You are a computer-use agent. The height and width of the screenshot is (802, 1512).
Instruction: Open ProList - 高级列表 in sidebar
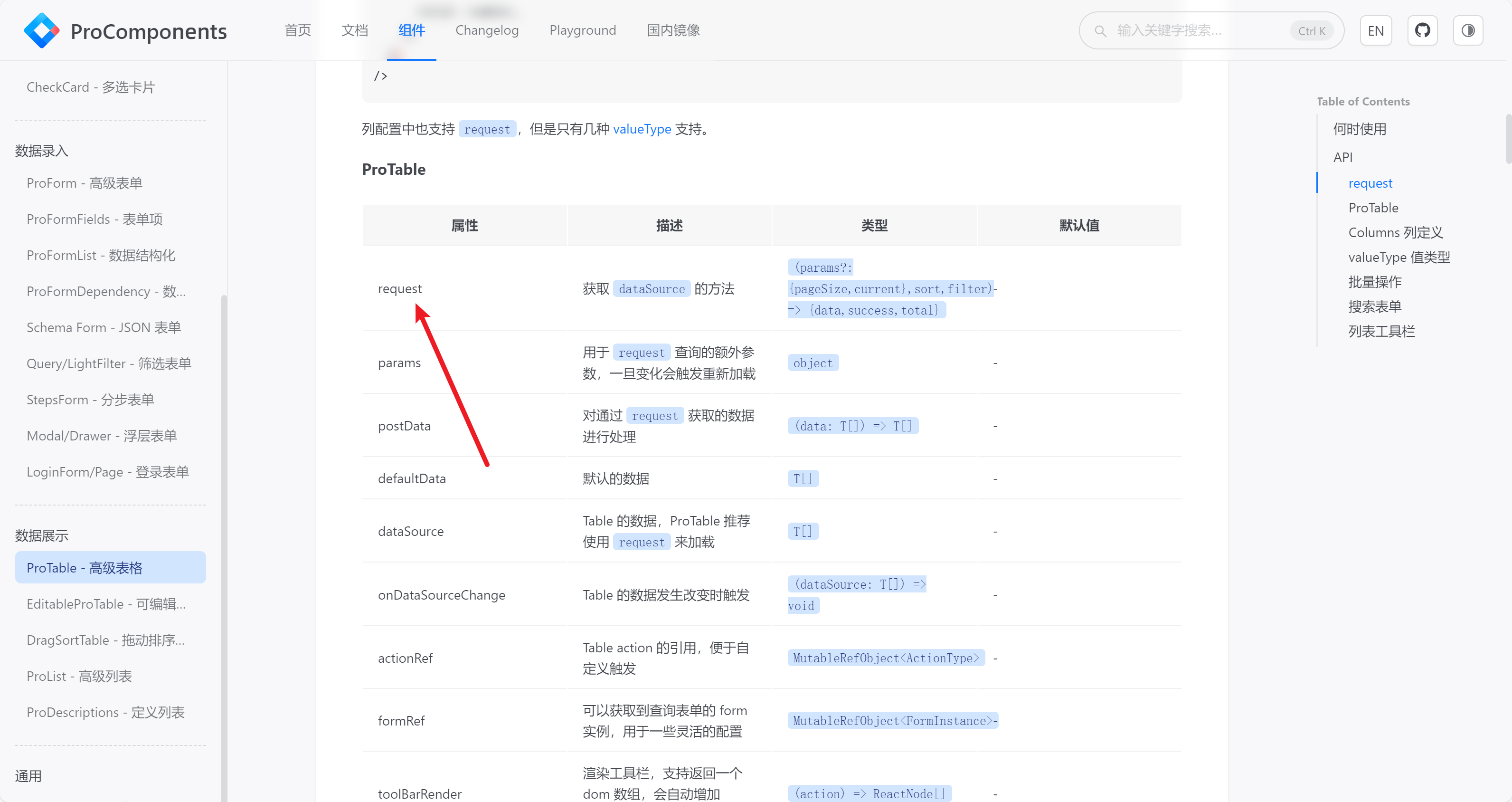point(110,677)
